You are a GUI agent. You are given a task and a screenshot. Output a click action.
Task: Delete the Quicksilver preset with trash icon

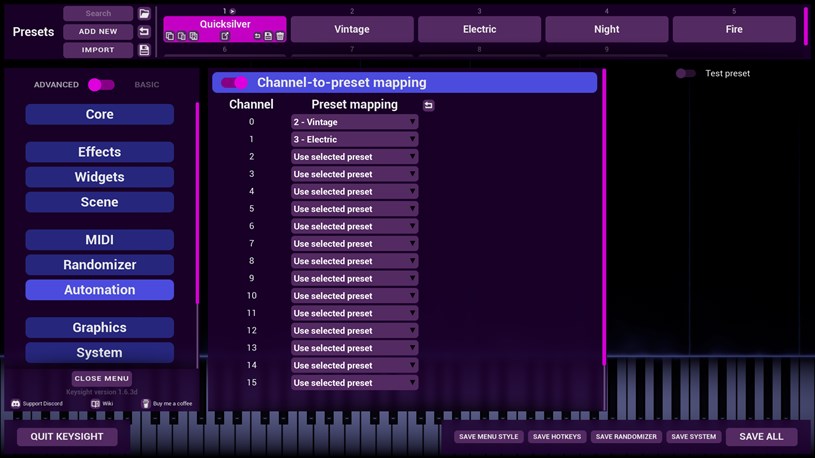point(280,36)
